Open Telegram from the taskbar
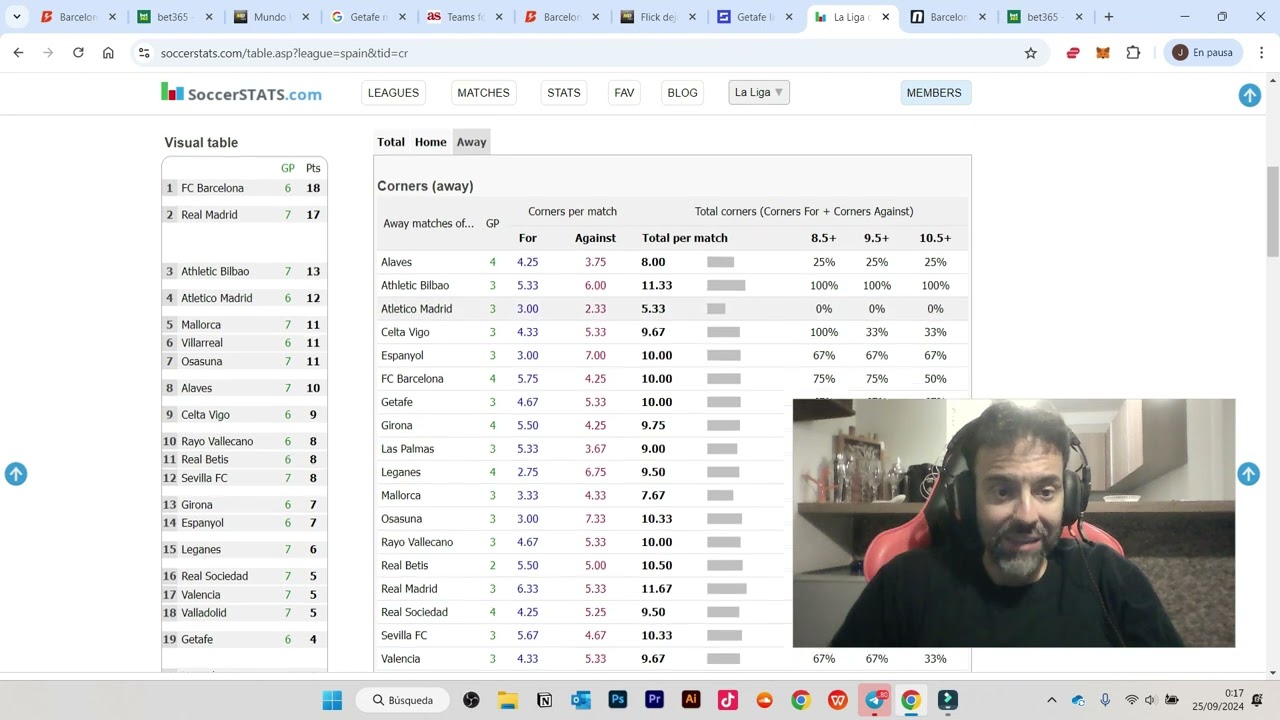 pos(875,700)
